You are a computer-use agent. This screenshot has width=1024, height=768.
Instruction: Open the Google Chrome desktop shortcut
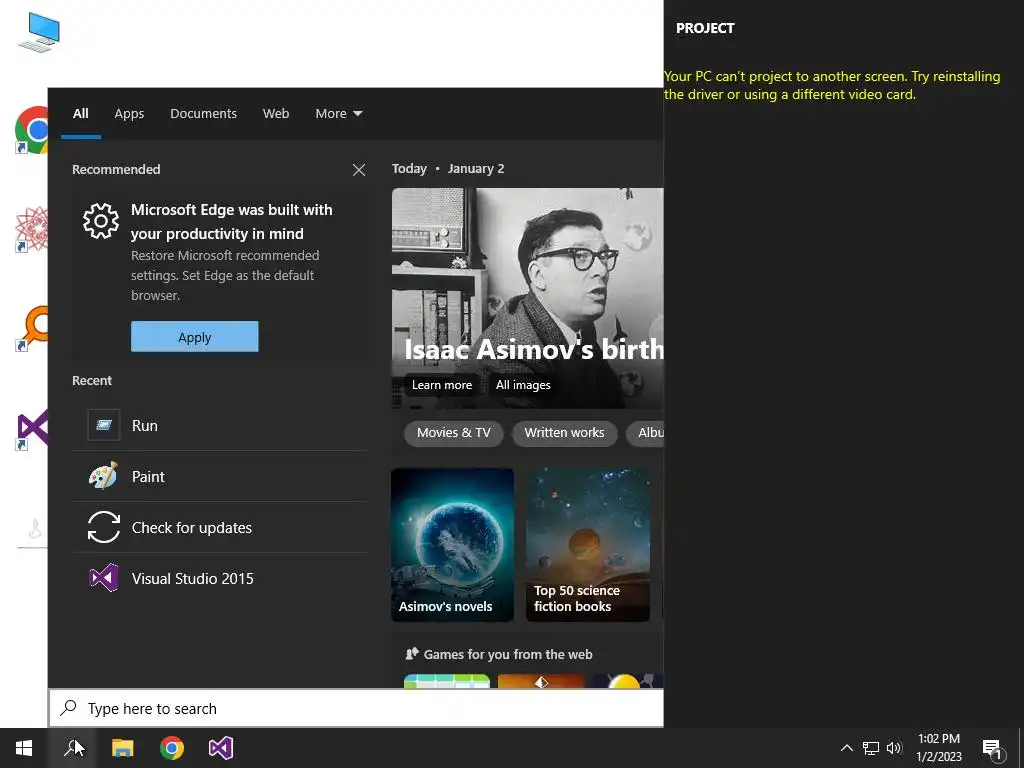(x=32, y=130)
